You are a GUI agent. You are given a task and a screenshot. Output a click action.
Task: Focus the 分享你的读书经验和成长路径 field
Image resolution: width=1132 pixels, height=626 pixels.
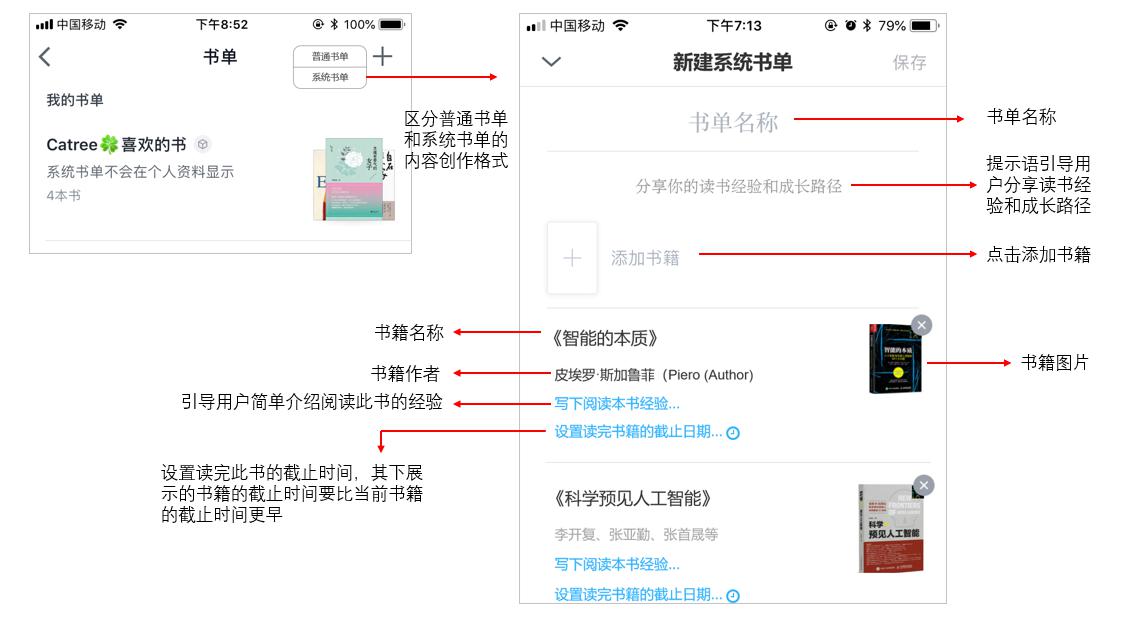(x=739, y=186)
